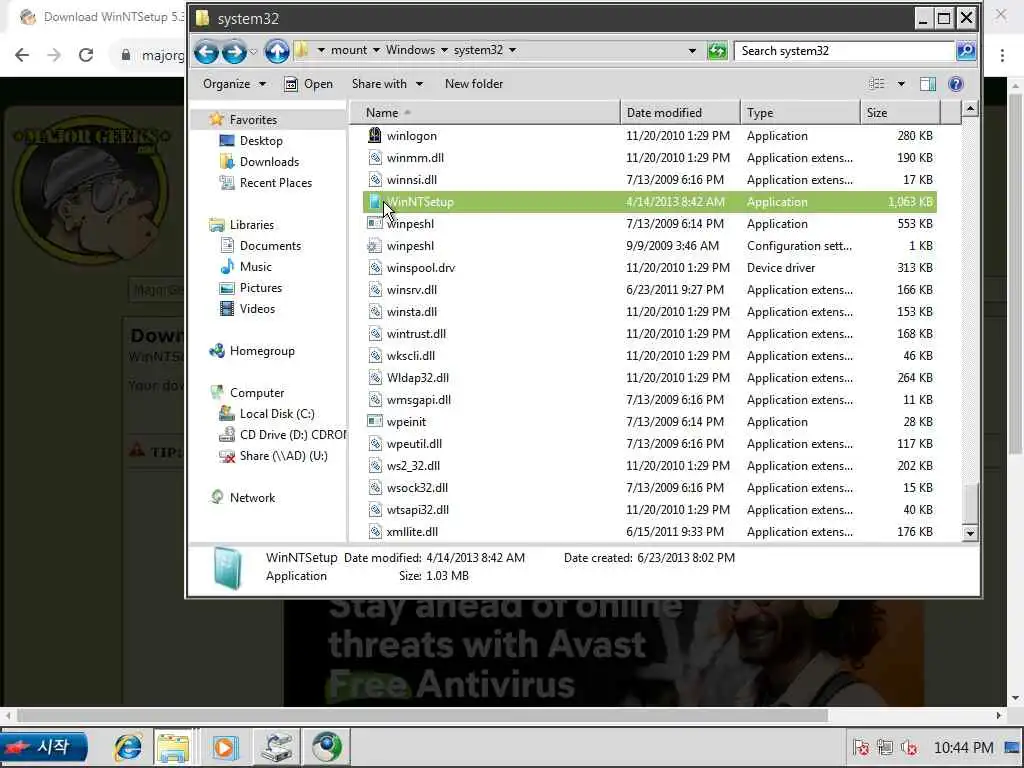The image size is (1024, 768).
Task: Click the Chrome browser taskbar icon
Action: 327,747
